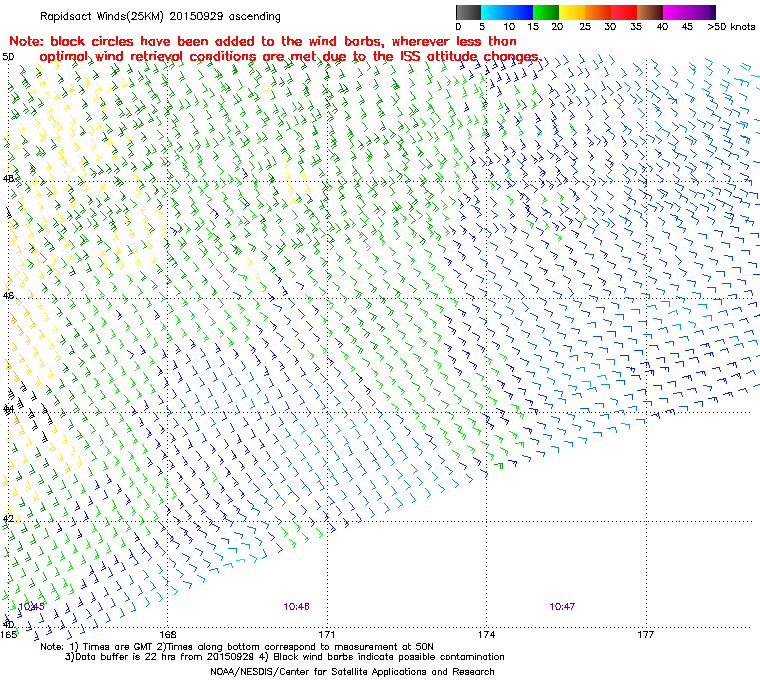Click the red note line about ISS attitude changes
Image resolution: width=760 pixels, height=688 pixels.
point(290,57)
